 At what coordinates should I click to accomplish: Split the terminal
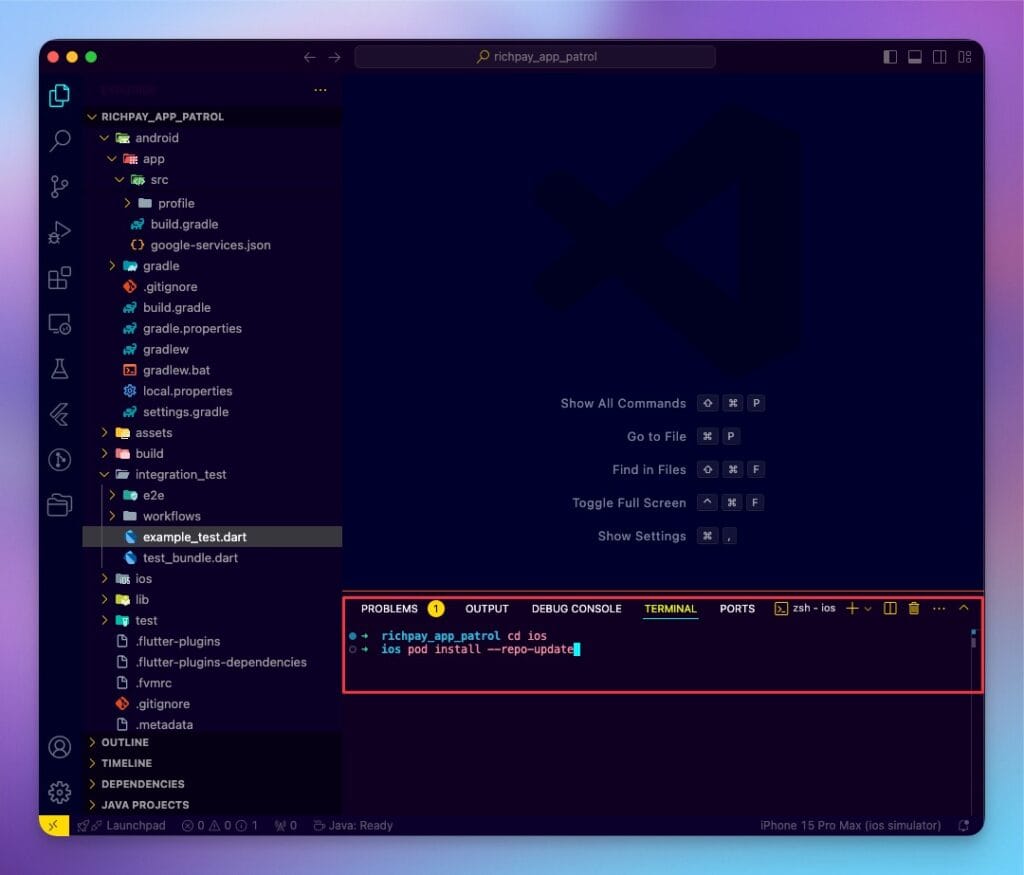(x=889, y=609)
